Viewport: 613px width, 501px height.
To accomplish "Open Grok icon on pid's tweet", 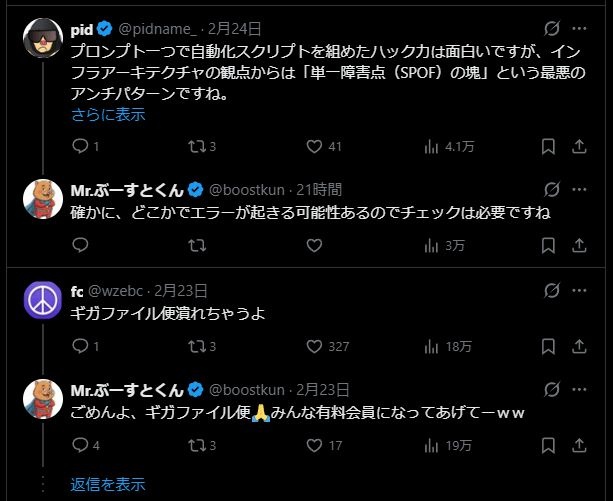I will click(x=549, y=30).
